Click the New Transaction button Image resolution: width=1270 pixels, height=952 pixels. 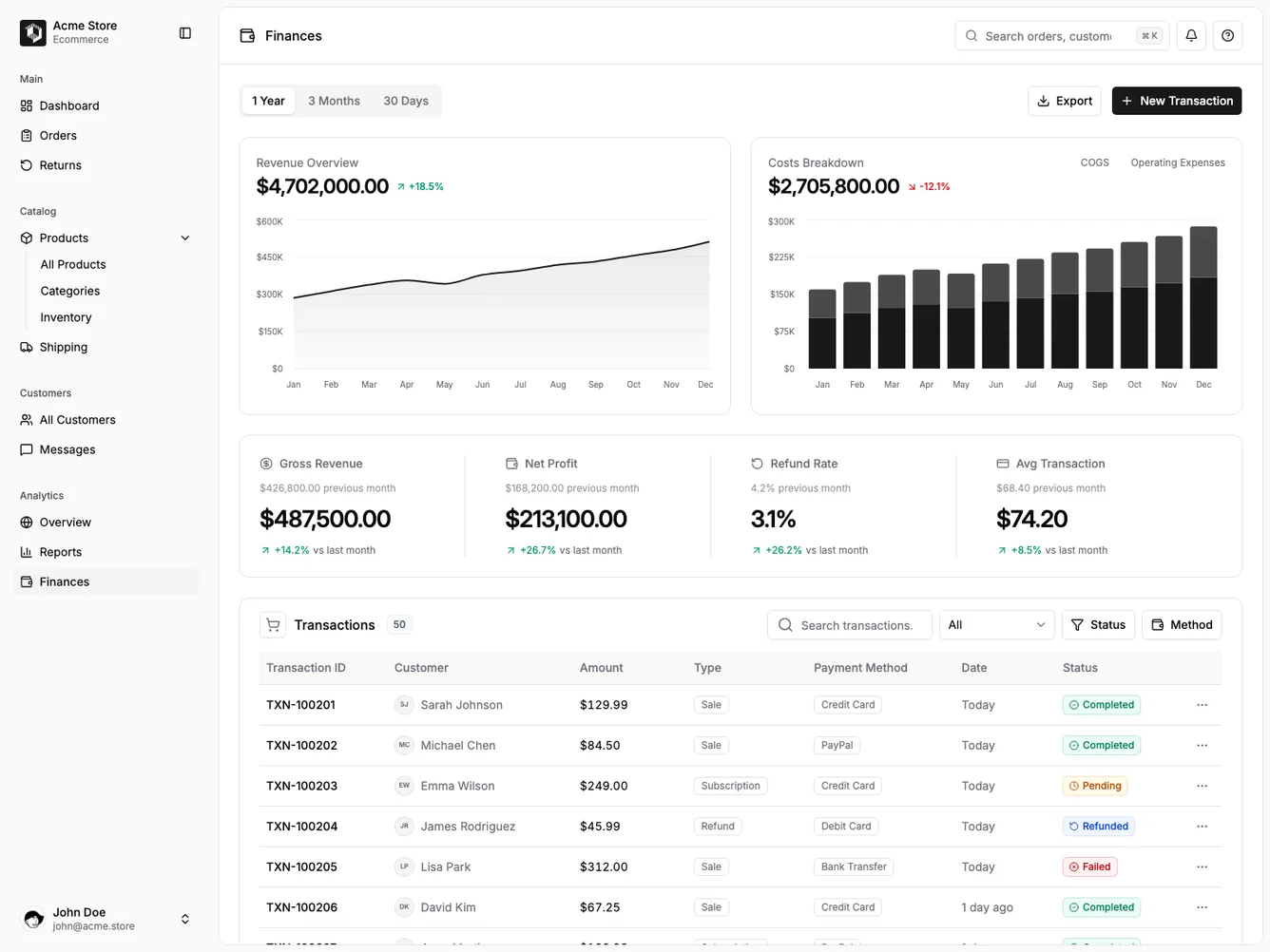(1176, 100)
